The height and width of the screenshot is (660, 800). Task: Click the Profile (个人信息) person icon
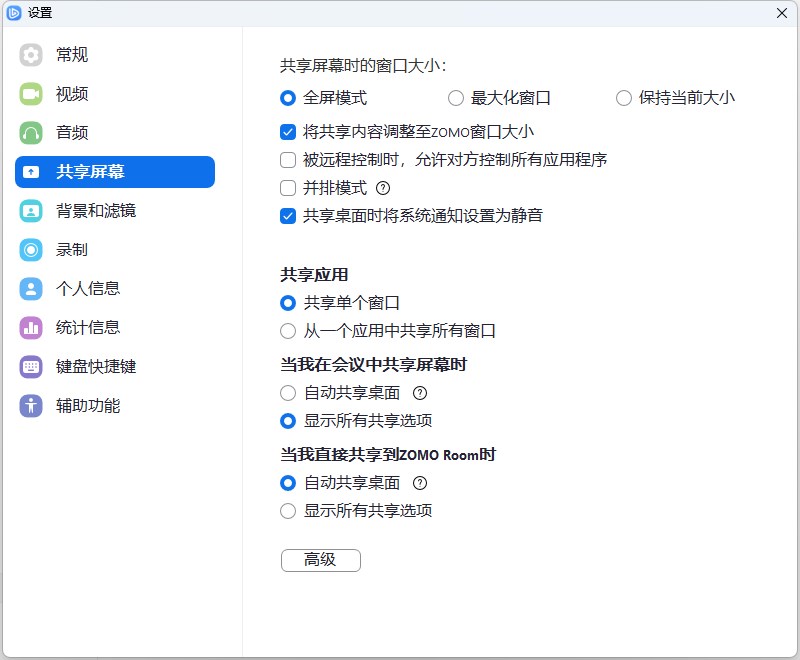31,289
